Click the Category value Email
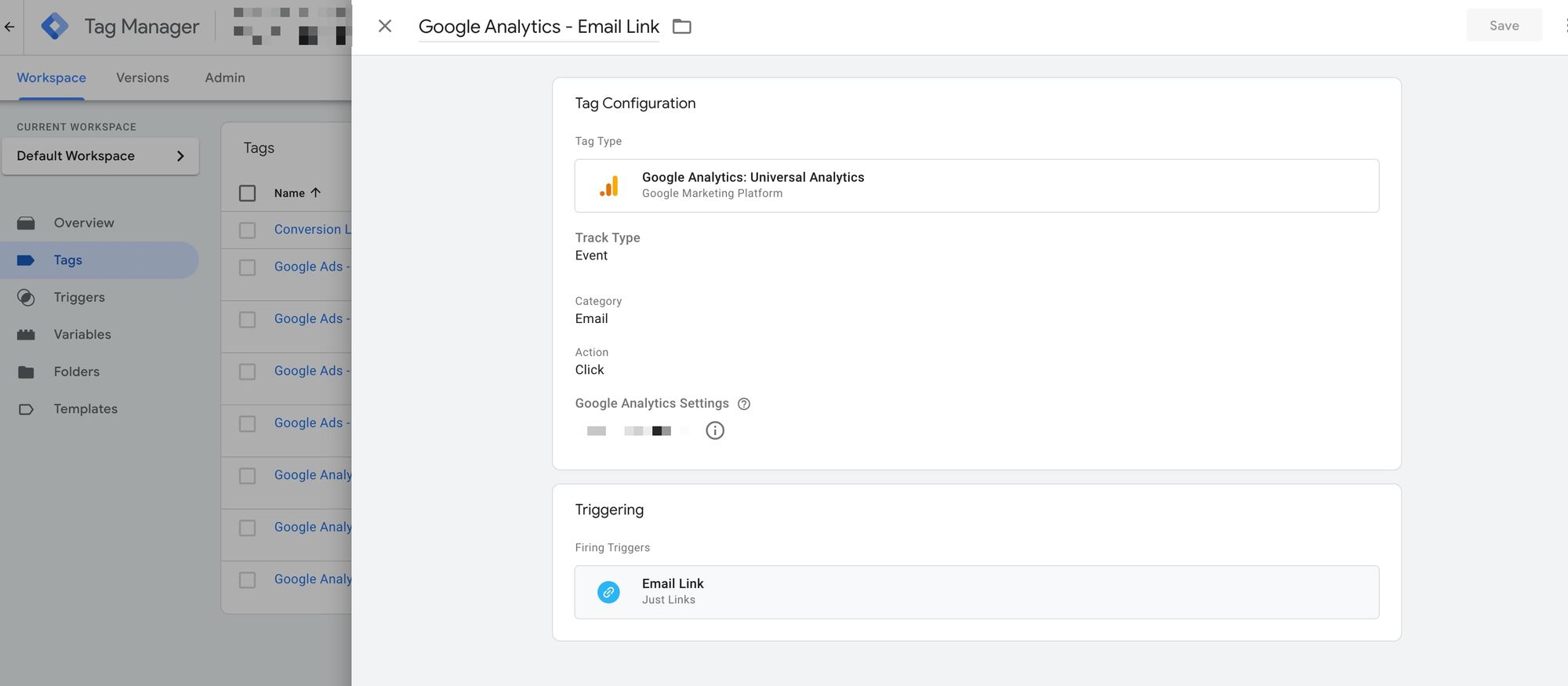 coord(591,319)
